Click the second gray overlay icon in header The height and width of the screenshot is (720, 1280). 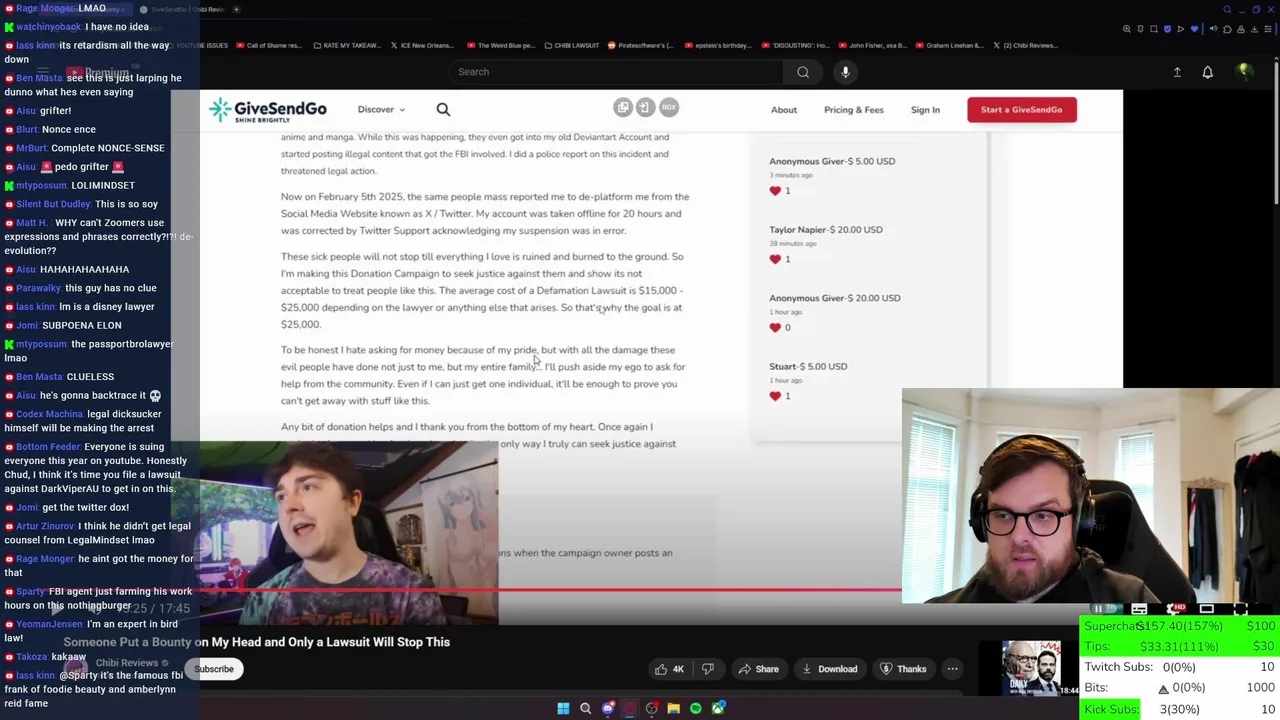pos(645,107)
